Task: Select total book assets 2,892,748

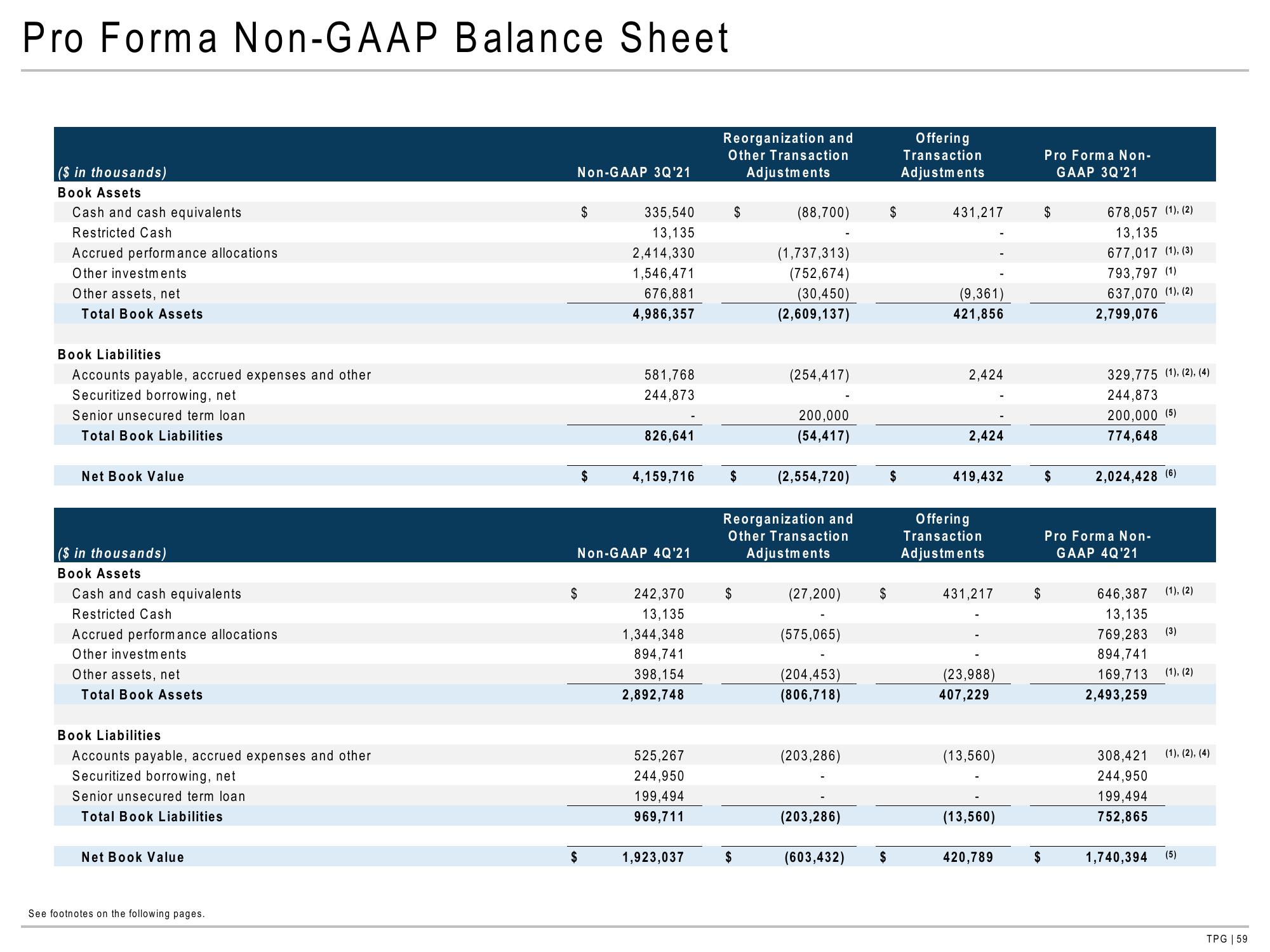Action: click(x=653, y=695)
